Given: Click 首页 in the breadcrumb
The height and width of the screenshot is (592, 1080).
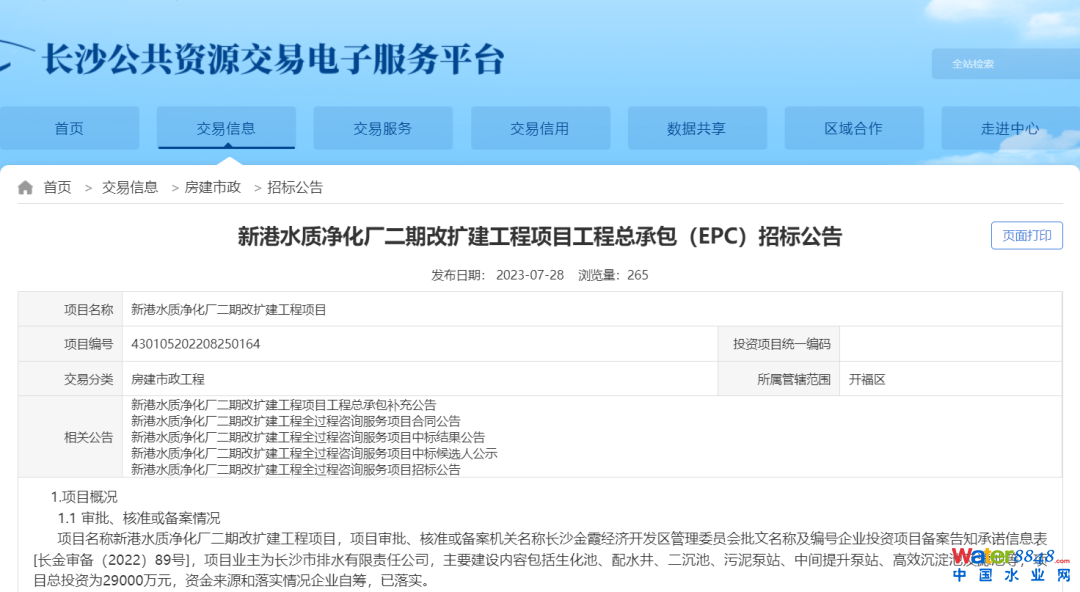Looking at the screenshot, I should [57, 188].
